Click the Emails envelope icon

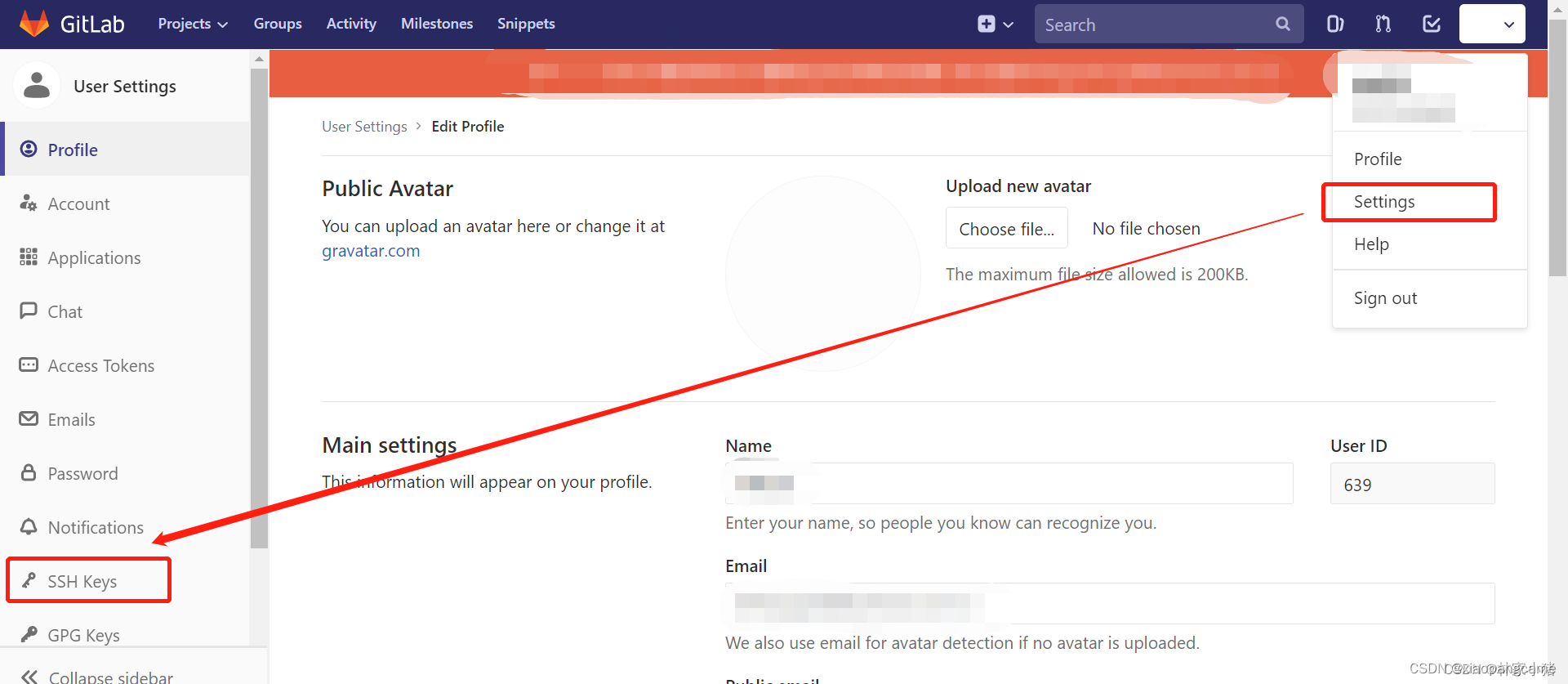coord(29,418)
